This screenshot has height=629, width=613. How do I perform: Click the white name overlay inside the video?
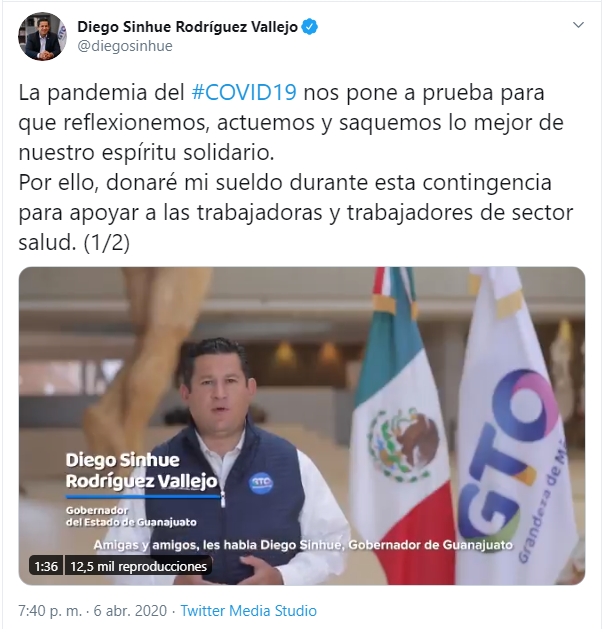[142, 470]
